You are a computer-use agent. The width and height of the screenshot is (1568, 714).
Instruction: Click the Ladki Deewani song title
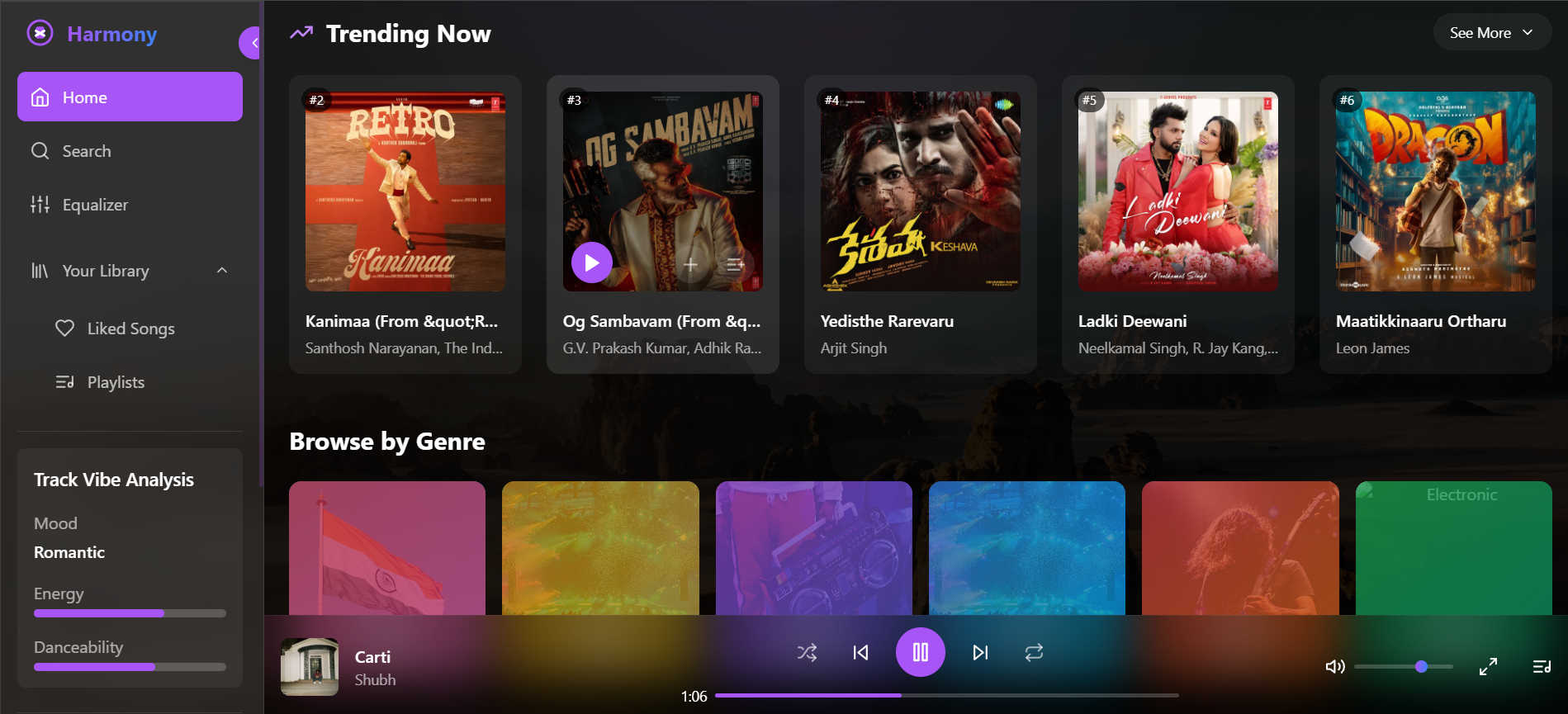pyautogui.click(x=1132, y=321)
